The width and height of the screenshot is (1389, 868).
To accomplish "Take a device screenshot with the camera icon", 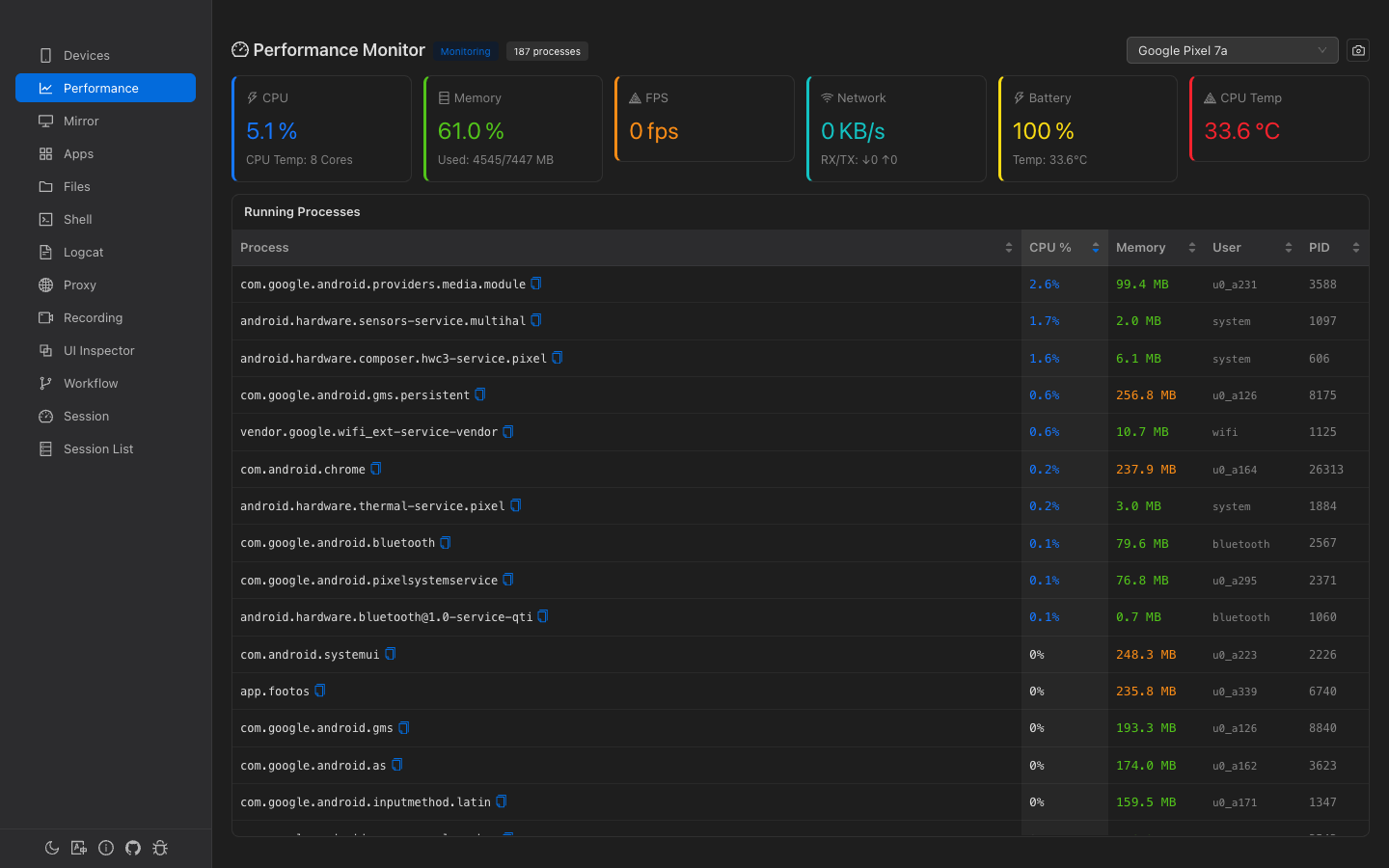I will (1358, 50).
